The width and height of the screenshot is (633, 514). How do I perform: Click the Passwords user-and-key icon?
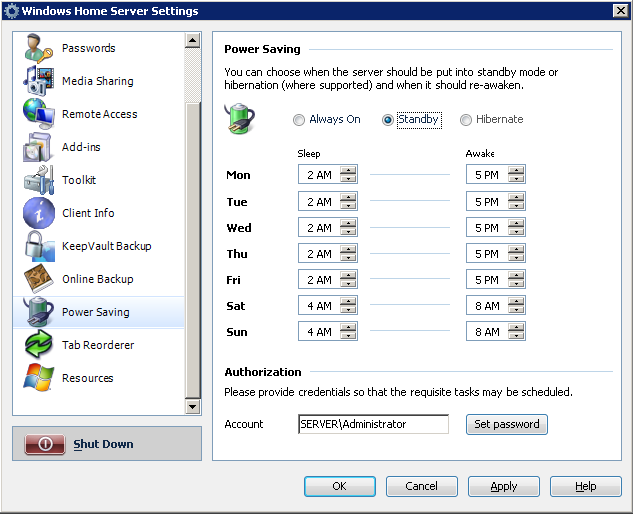[x=38, y=48]
